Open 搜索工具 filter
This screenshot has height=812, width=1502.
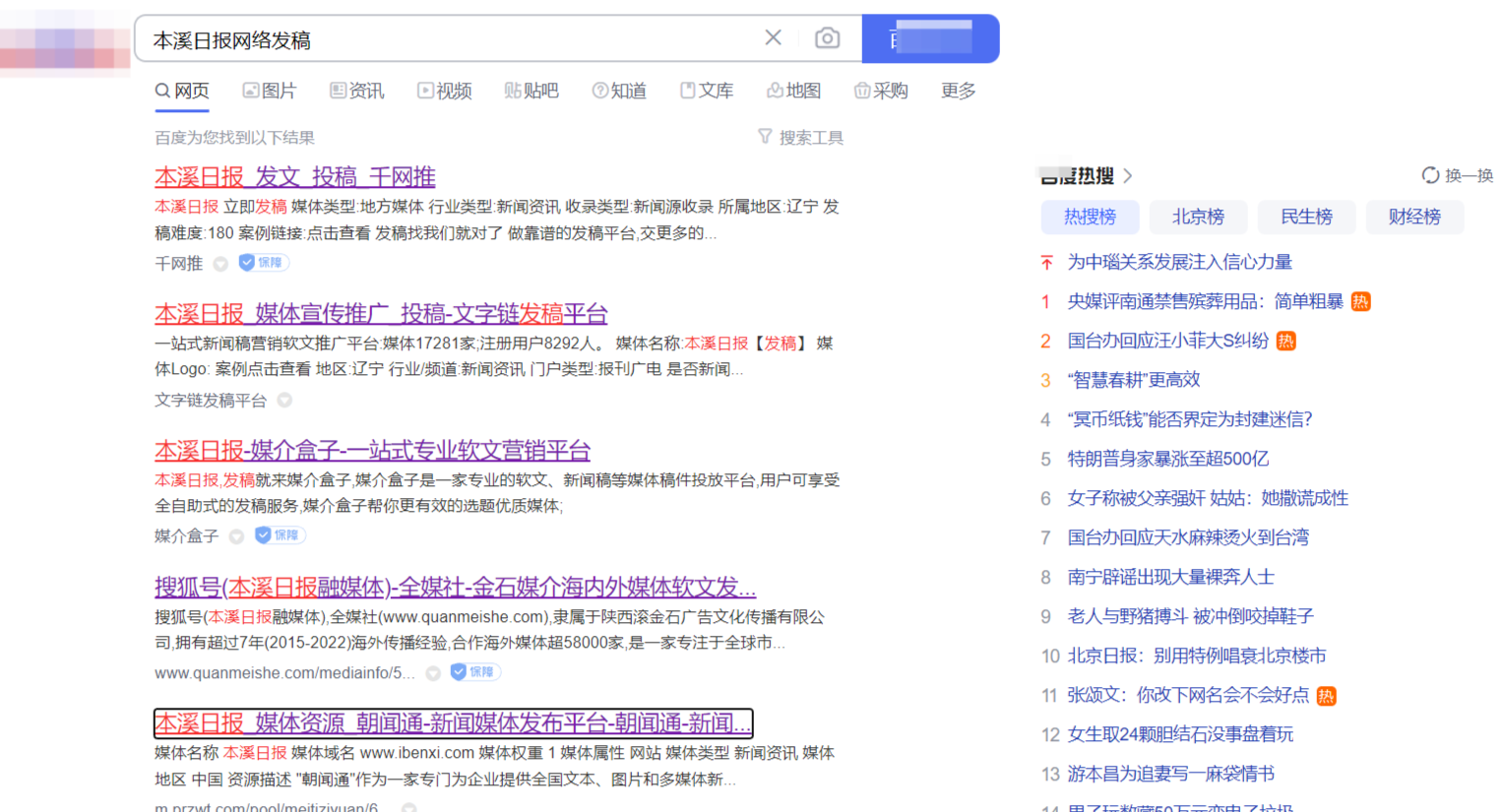tap(800, 138)
